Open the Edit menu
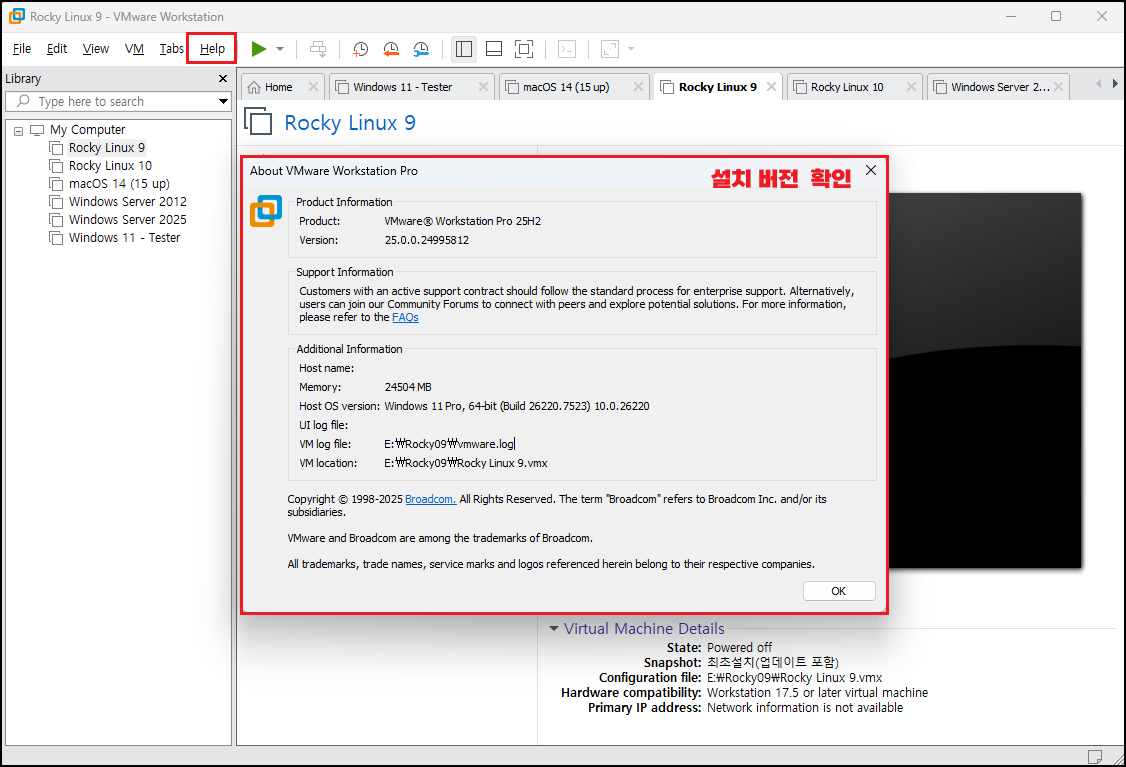 coord(57,48)
